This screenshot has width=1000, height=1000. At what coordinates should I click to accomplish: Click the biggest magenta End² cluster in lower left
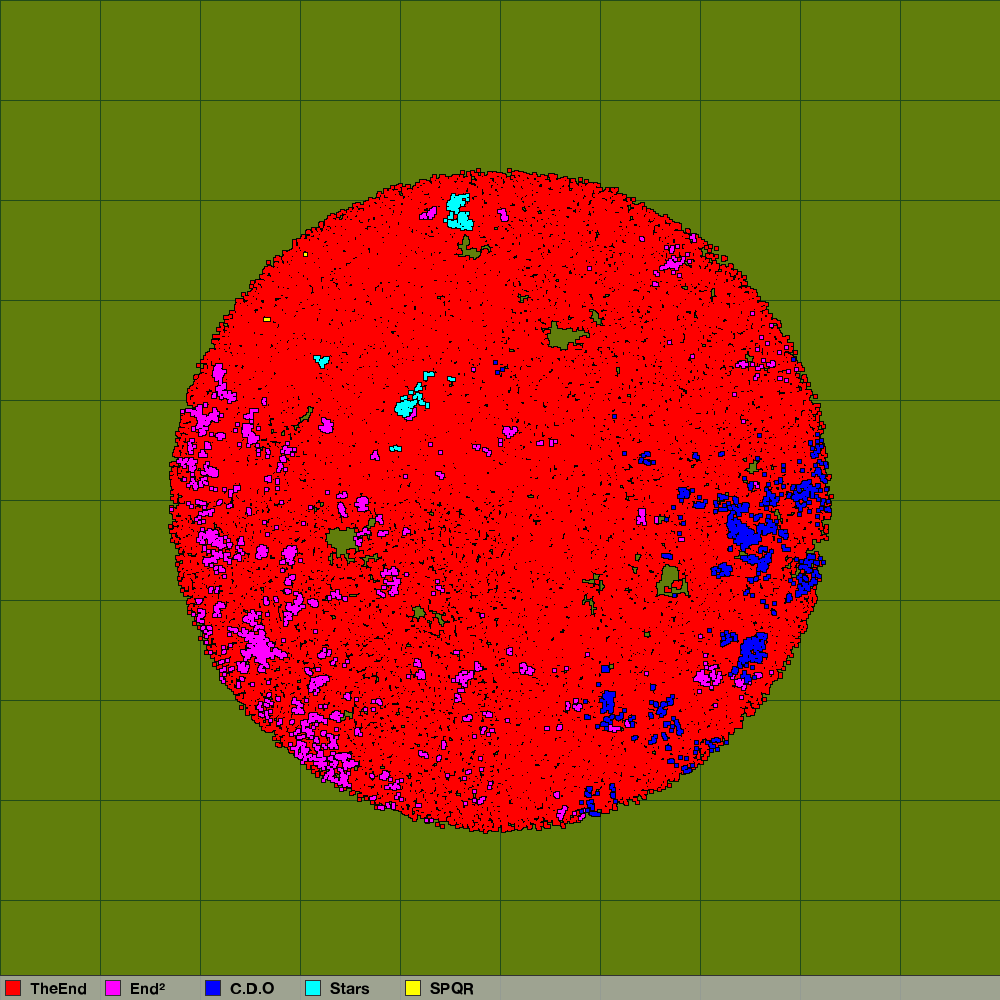pyautogui.click(x=256, y=645)
